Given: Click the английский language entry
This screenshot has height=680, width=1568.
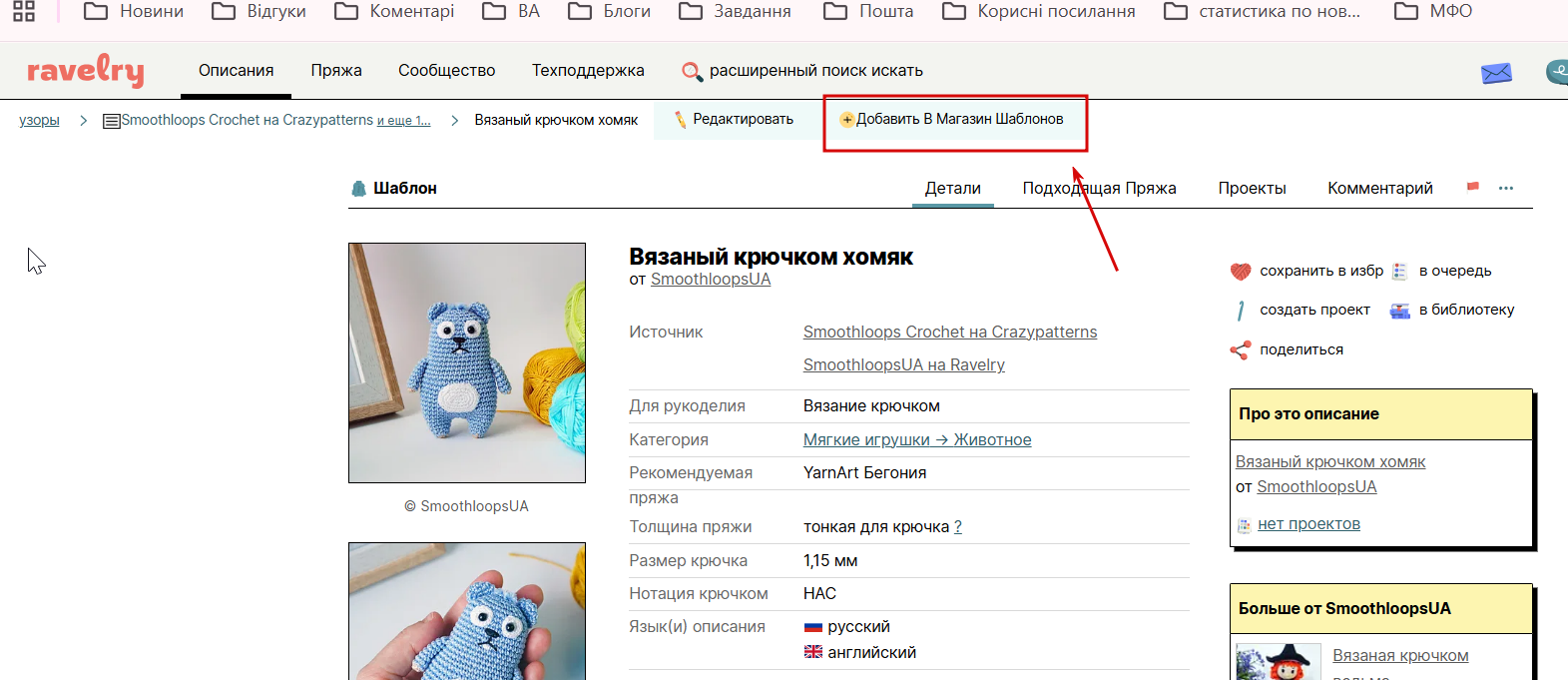Looking at the screenshot, I should pyautogui.click(x=871, y=653).
